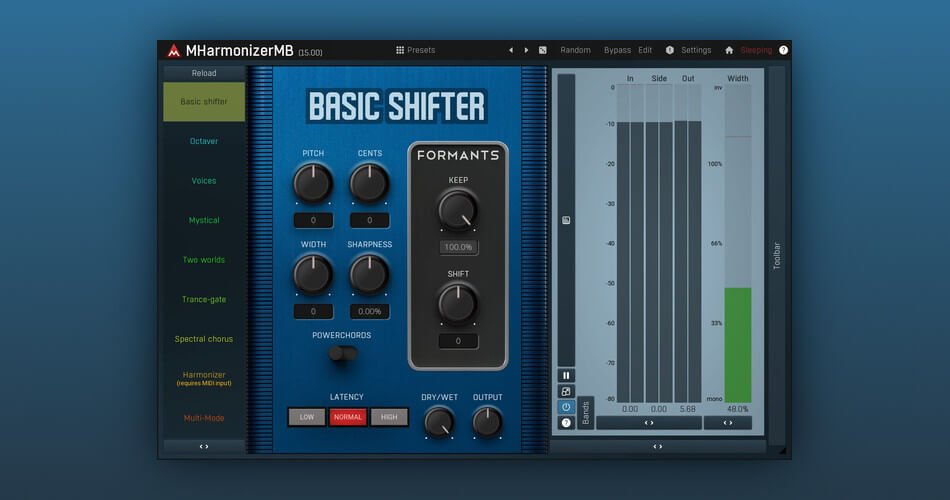Screen dimensions: 950x500
Task: Expand the preset list arrows at bottom
Action: click(x=204, y=447)
